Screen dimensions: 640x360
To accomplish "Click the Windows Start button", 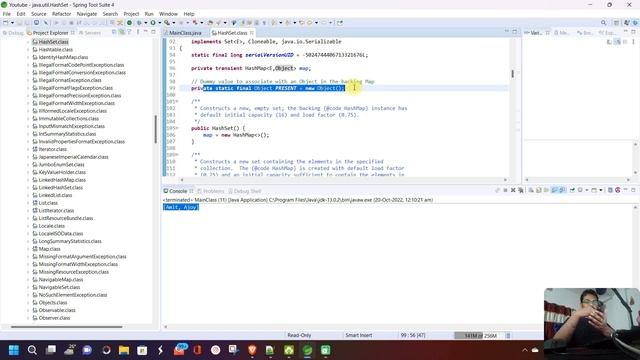I will (13, 350).
